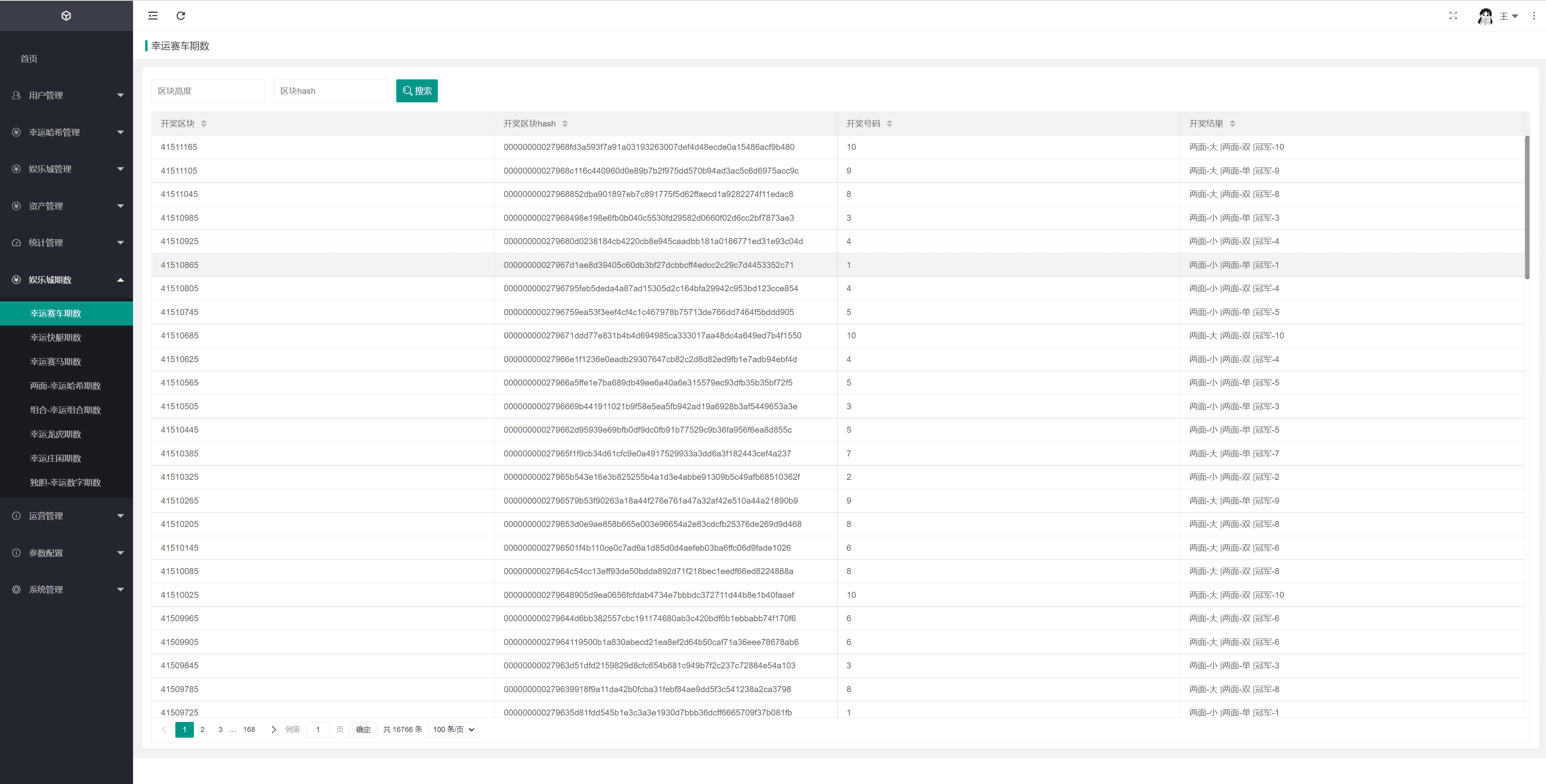Sort by the 开奖号码 column arrows
Image resolution: width=1546 pixels, height=784 pixels.
click(889, 124)
